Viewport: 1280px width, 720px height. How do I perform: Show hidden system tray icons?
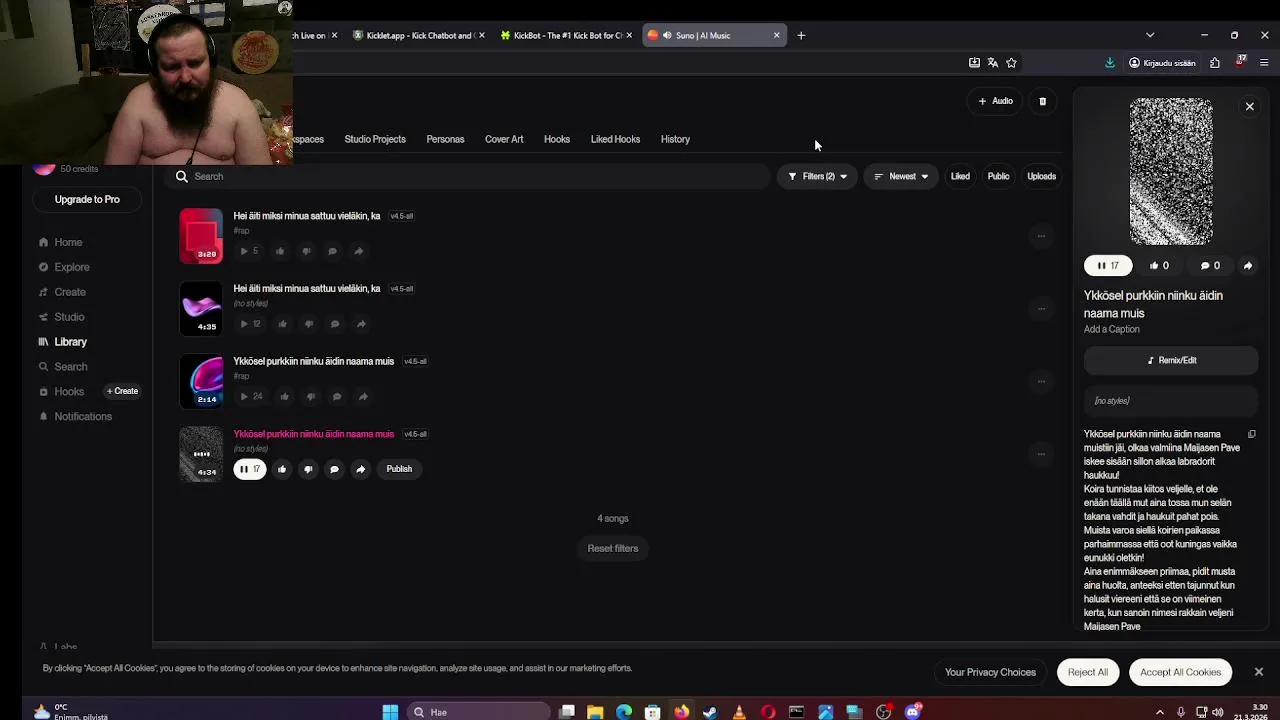pyautogui.click(x=1159, y=712)
